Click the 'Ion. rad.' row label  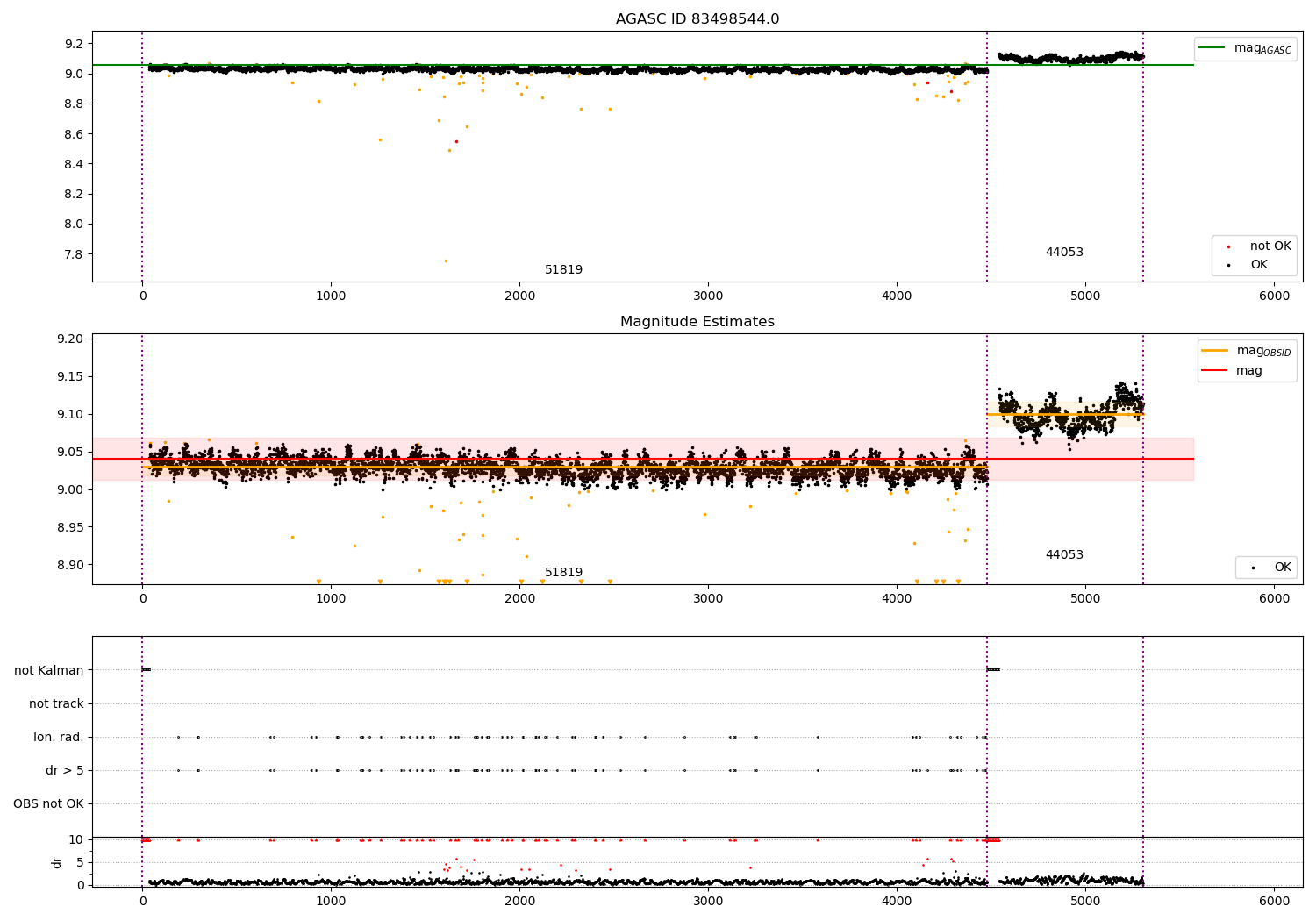[x=59, y=738]
